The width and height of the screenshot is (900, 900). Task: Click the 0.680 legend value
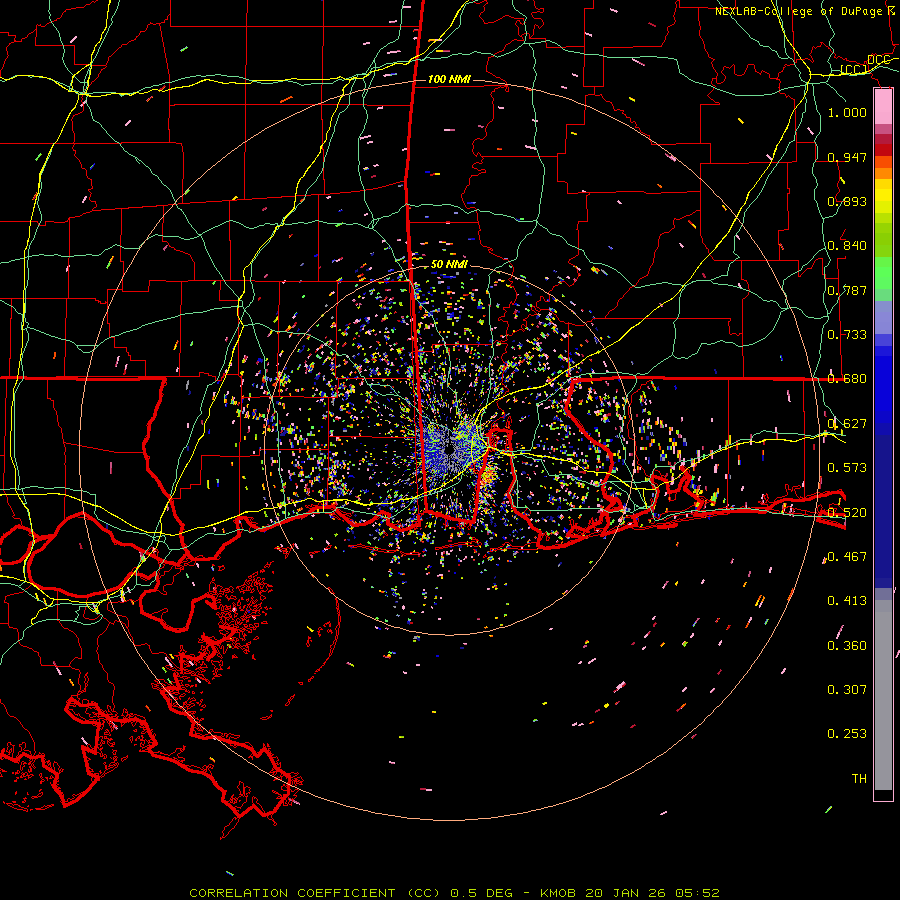coord(847,379)
